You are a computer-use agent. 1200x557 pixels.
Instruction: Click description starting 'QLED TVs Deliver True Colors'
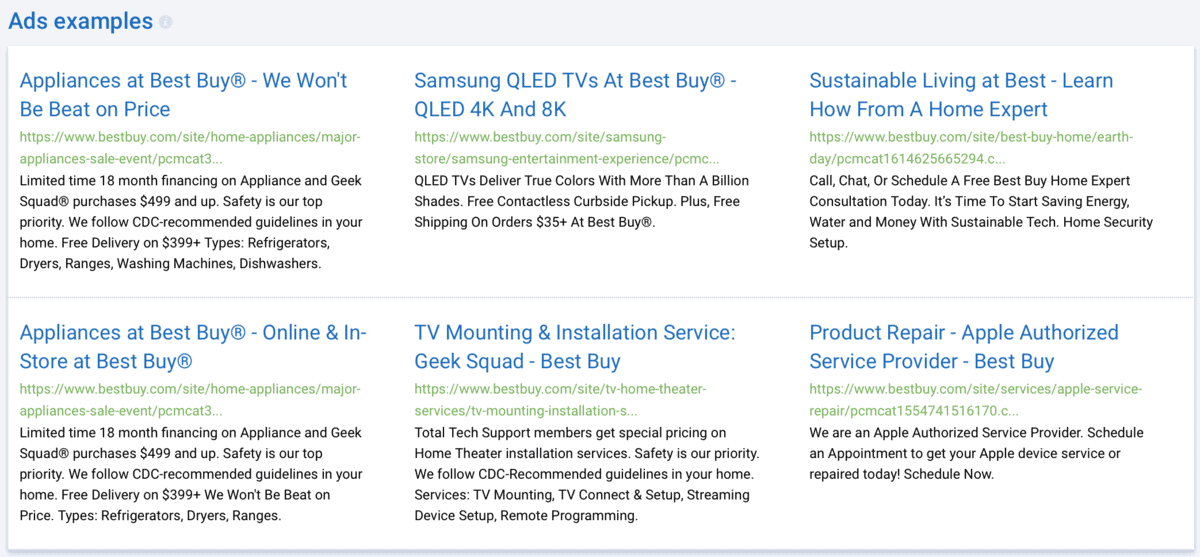click(x=581, y=201)
